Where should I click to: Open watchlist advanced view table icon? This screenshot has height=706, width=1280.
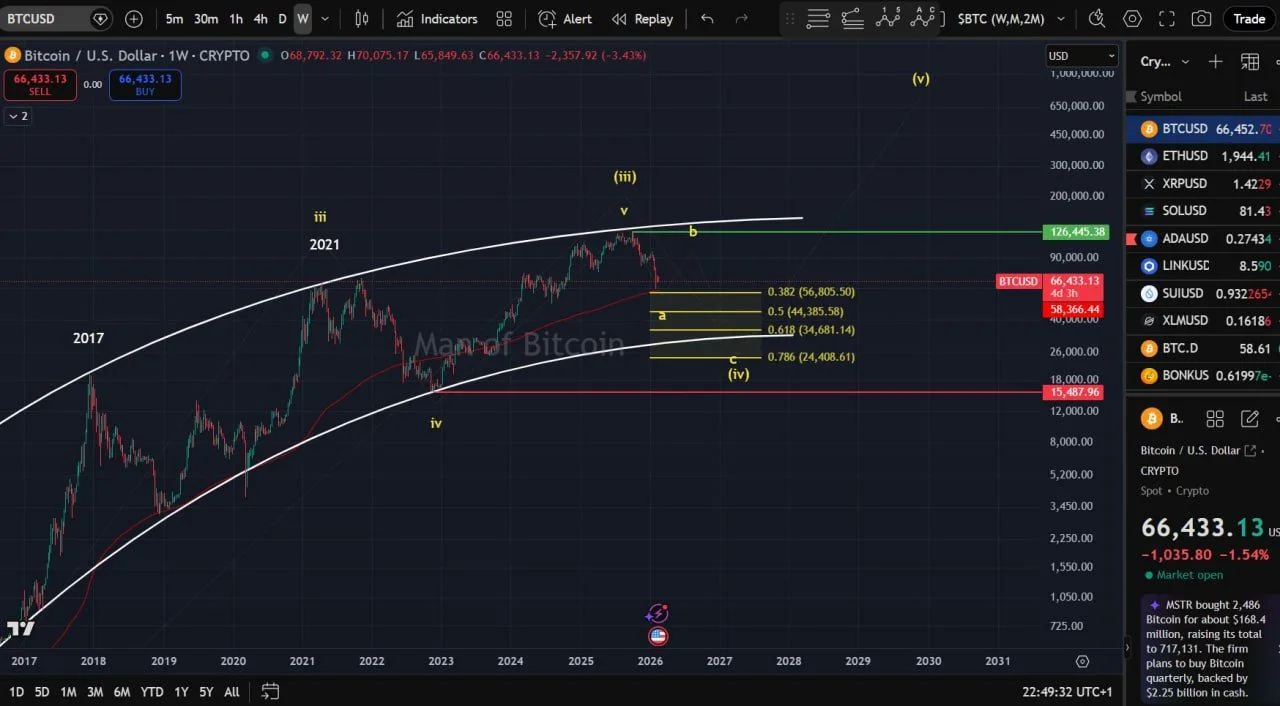tap(1250, 62)
